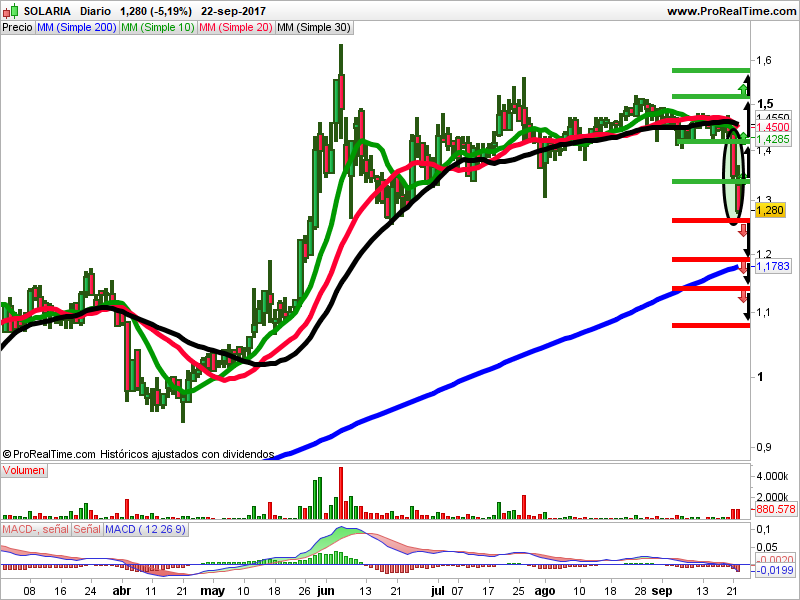
Task: Click the 1,1 price axis label
Action: point(764,312)
